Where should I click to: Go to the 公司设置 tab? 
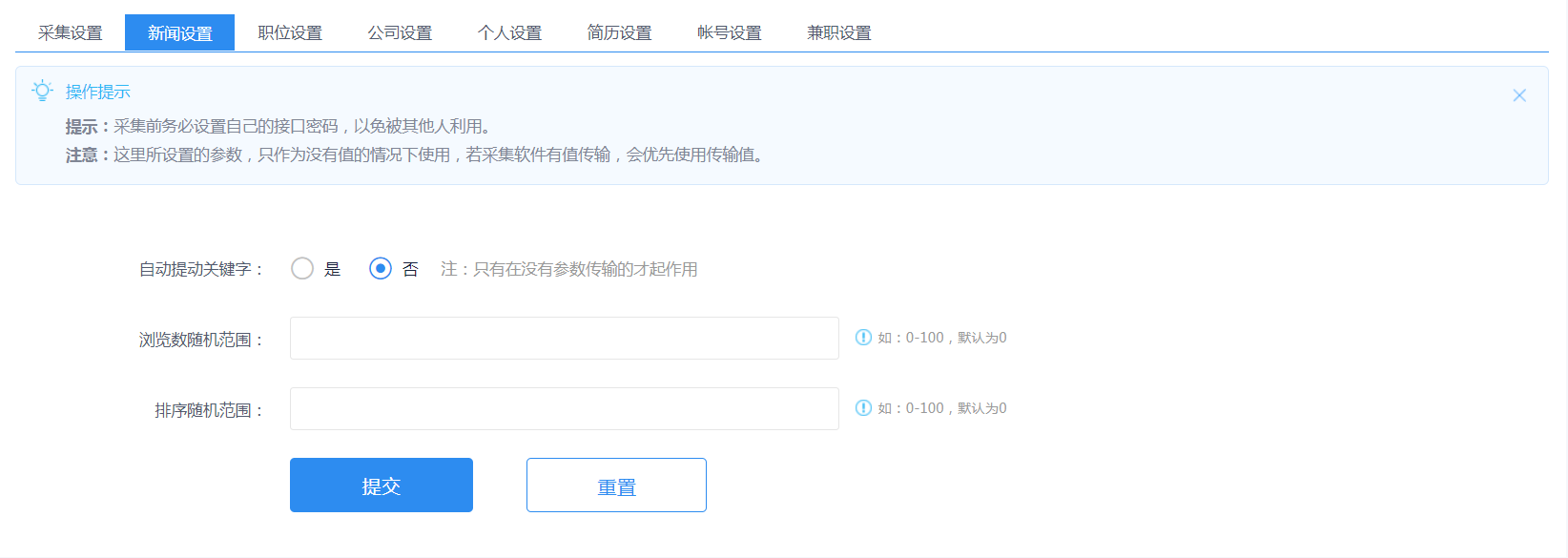click(x=400, y=32)
